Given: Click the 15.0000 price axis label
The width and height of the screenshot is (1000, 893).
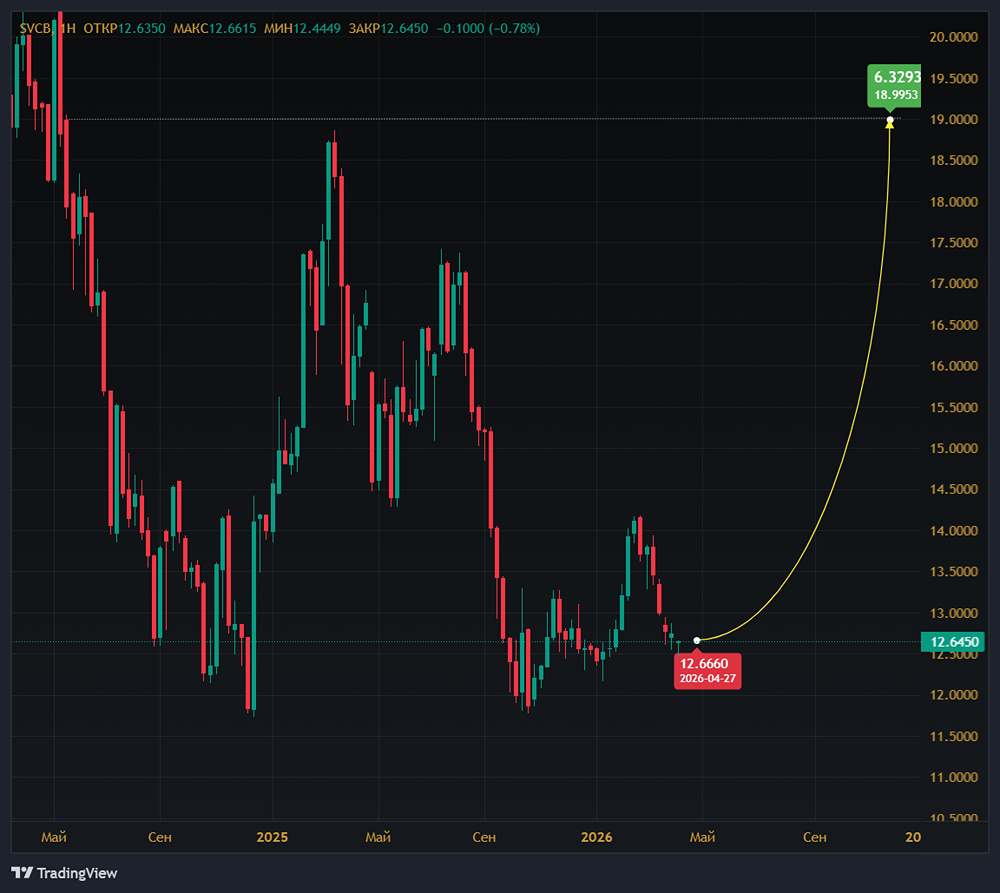Looking at the screenshot, I should click(953, 448).
